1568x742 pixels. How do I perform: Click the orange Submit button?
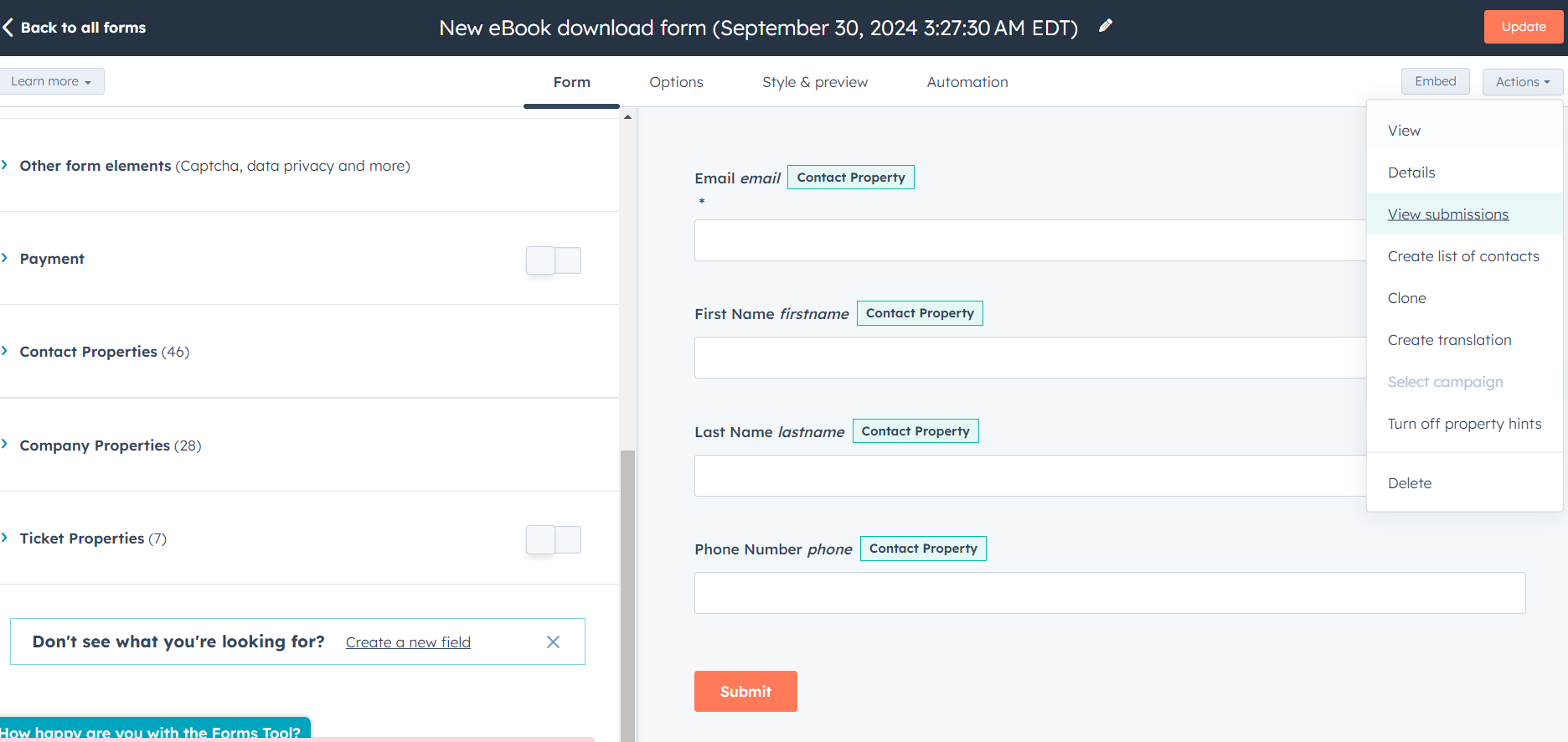(x=745, y=691)
